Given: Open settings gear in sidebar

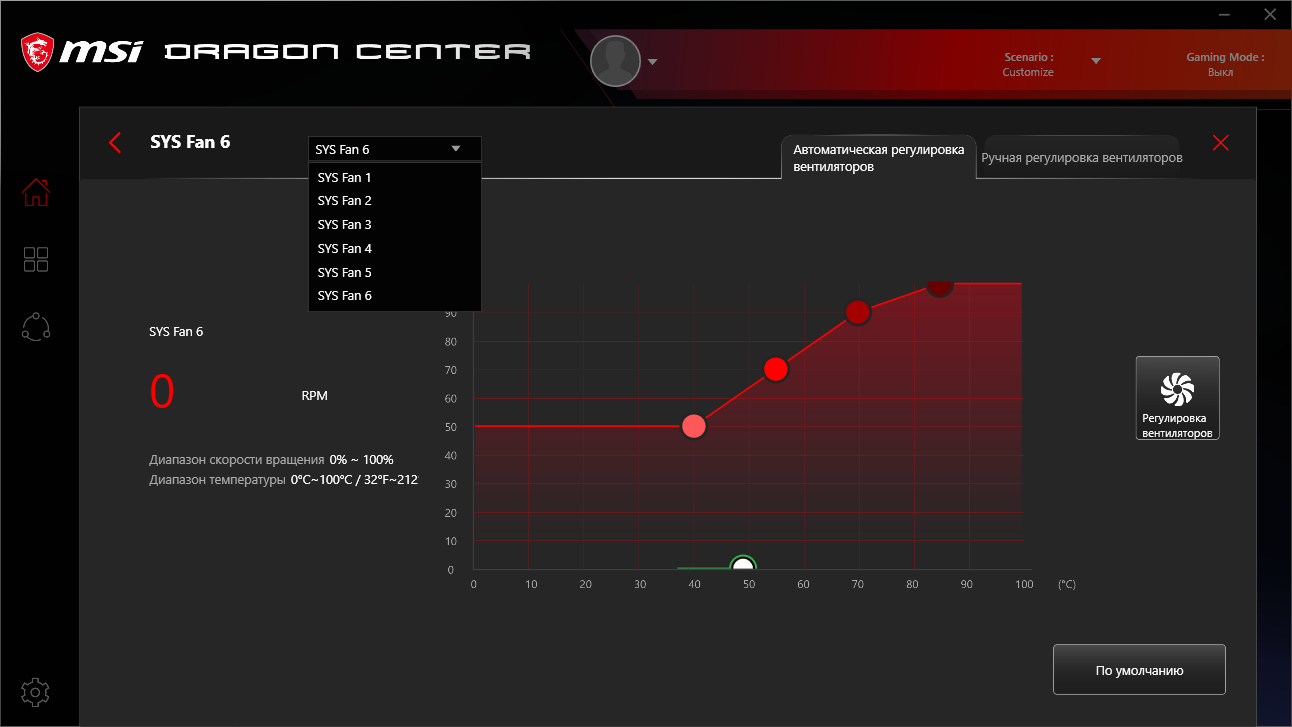Looking at the screenshot, I should 36,691.
